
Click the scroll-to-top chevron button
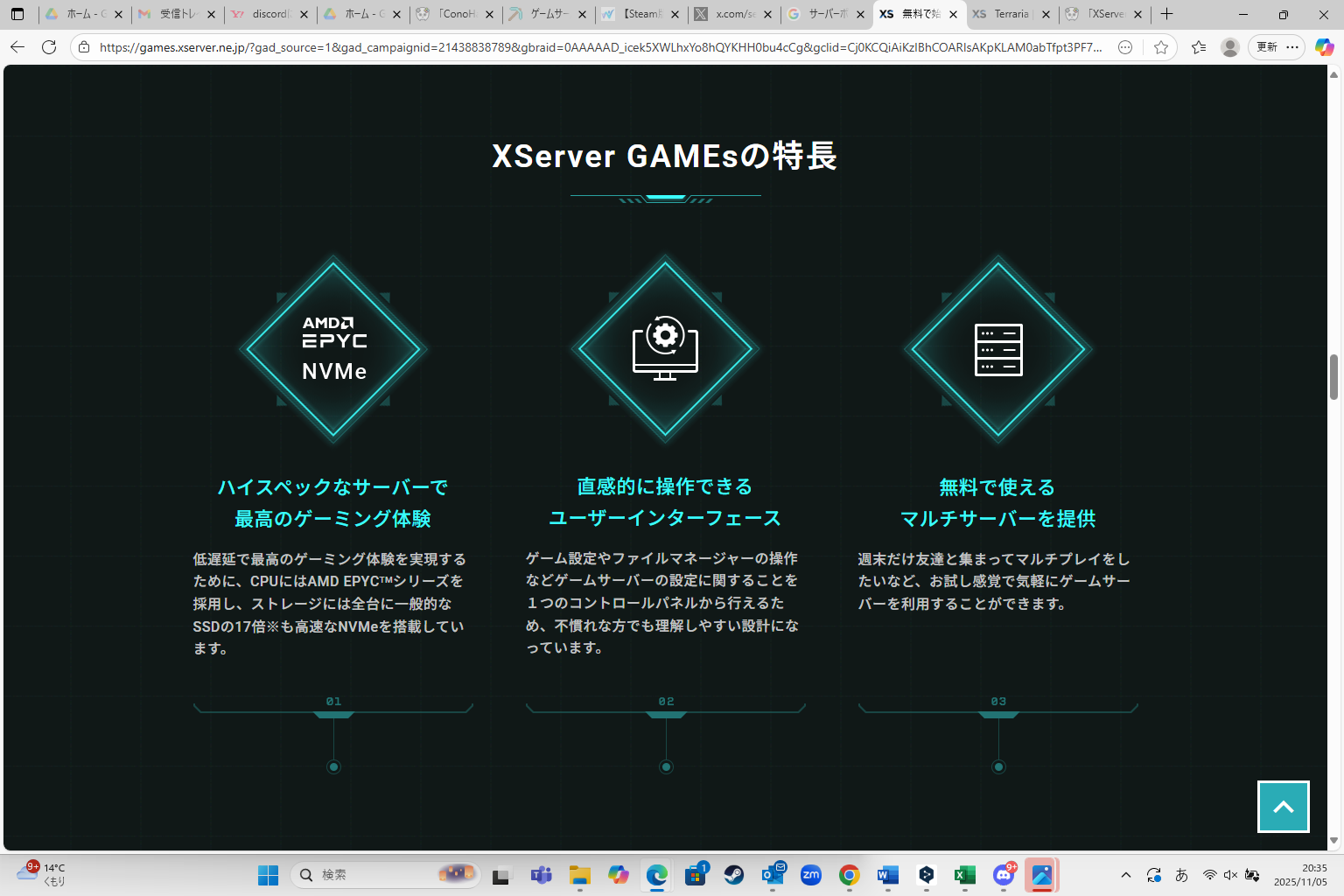coord(1283,806)
